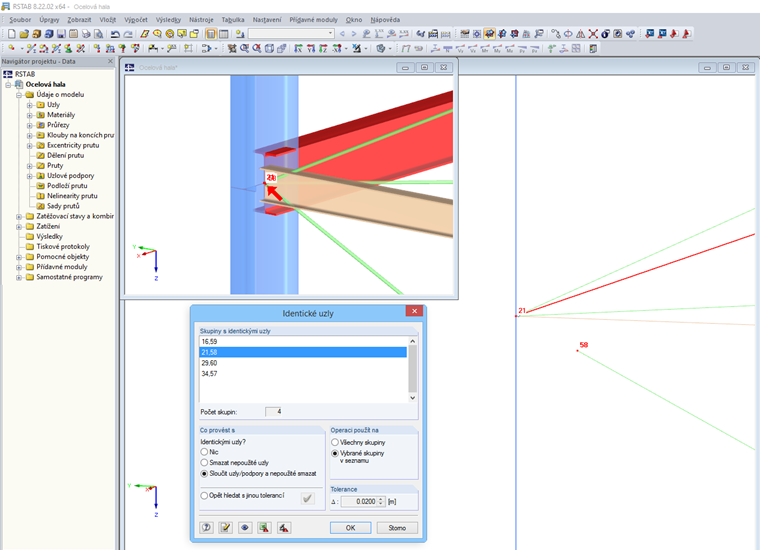
Task: Click the Storno button
Action: point(397,528)
